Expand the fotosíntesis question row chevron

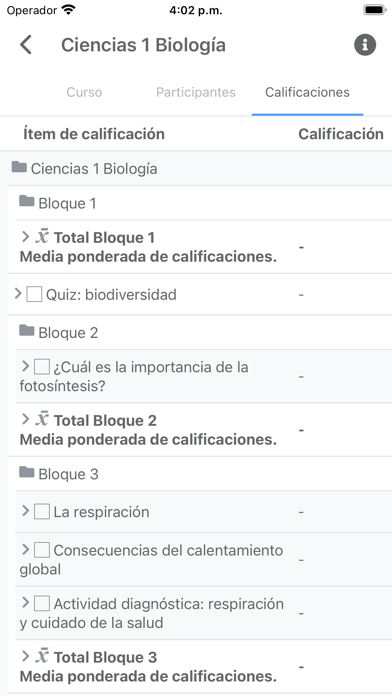[25, 366]
